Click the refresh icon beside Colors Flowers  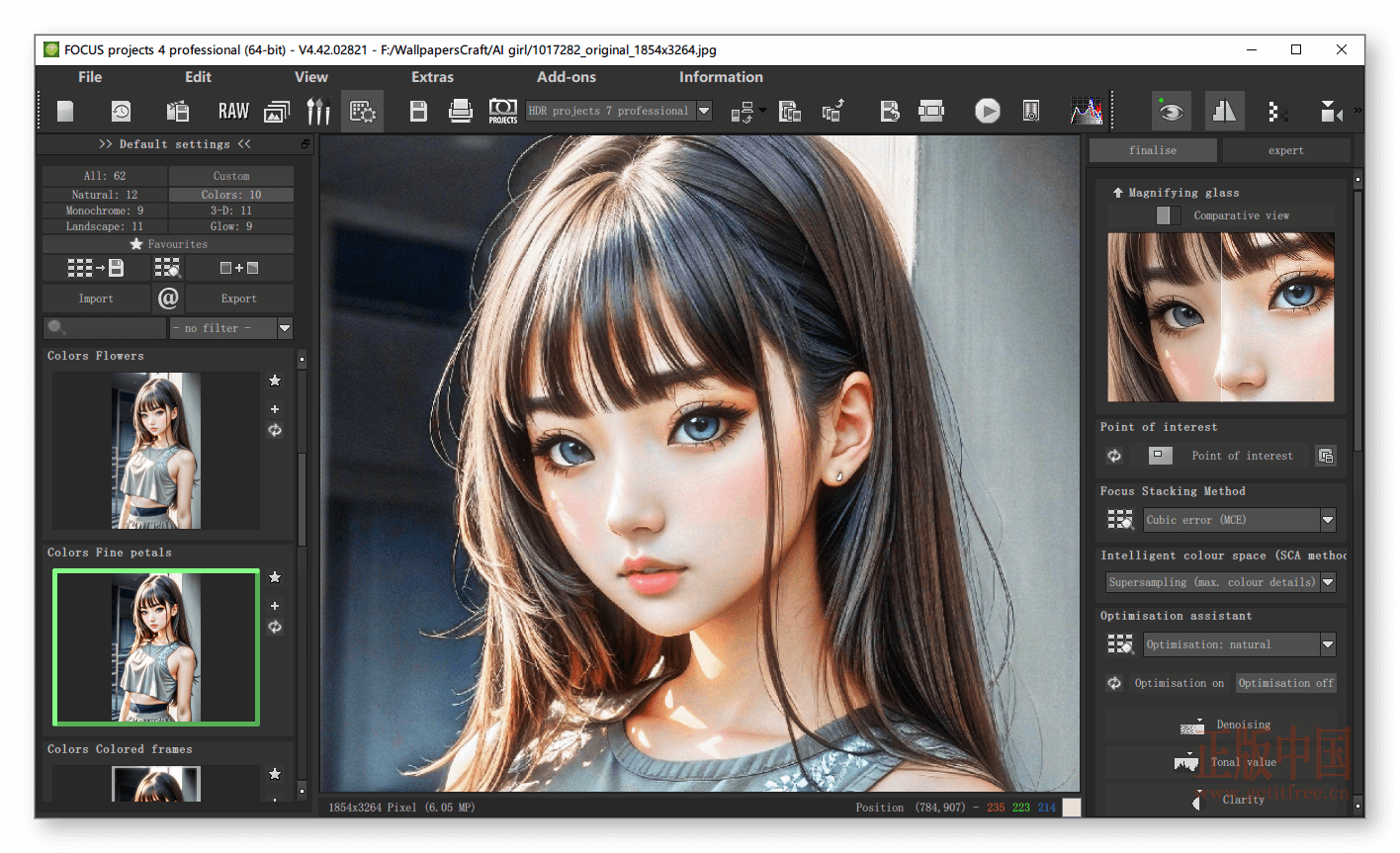(275, 430)
